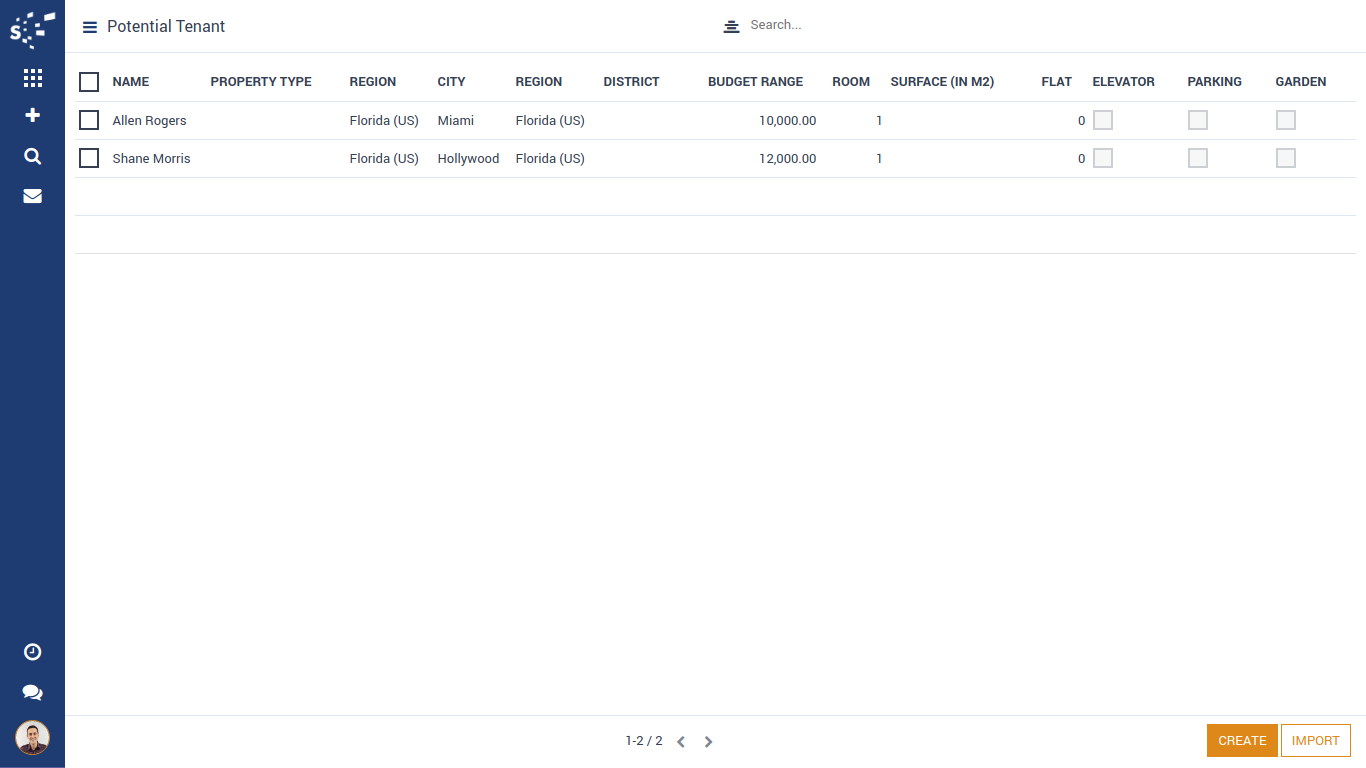1366x768 pixels.
Task: Open the chat bubbles icon in sidebar
Action: point(32,693)
